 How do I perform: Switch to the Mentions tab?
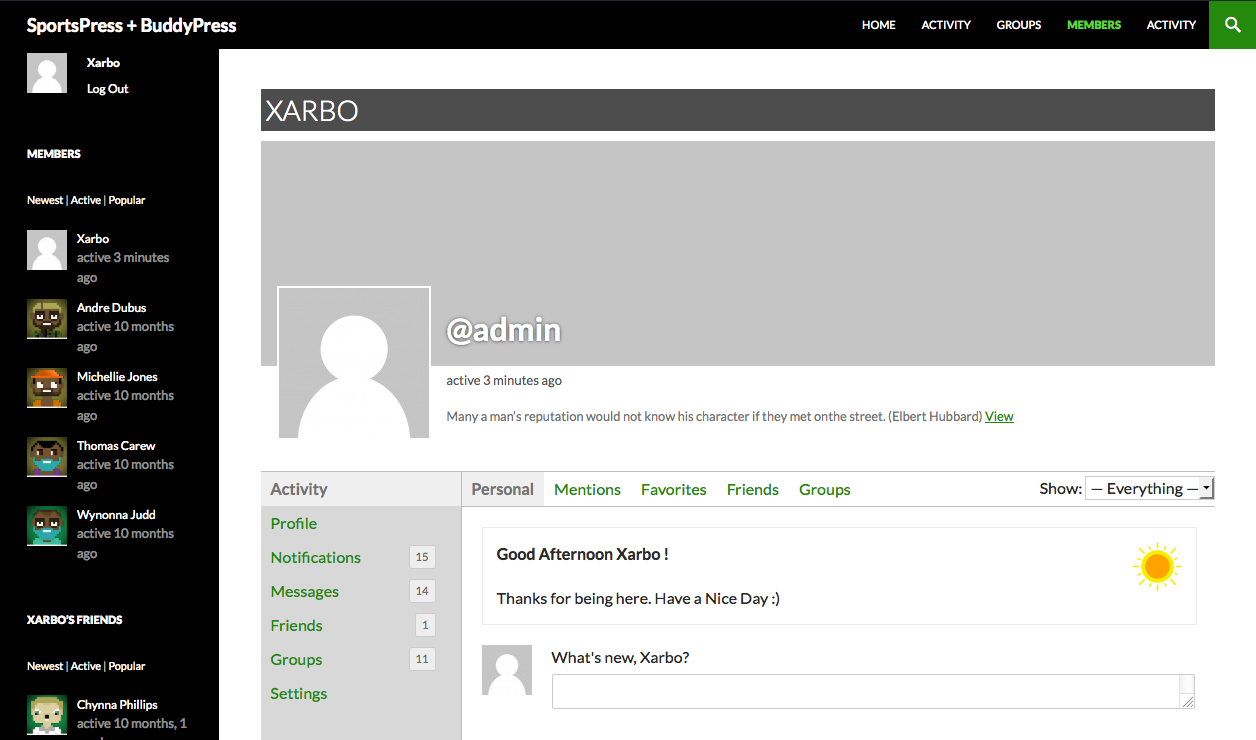(x=587, y=489)
